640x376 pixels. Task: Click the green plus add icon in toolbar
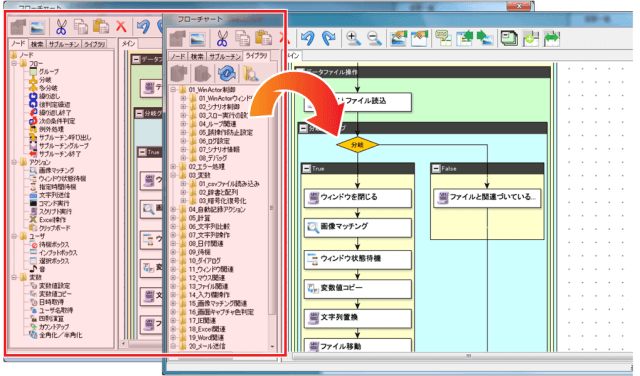(531, 39)
